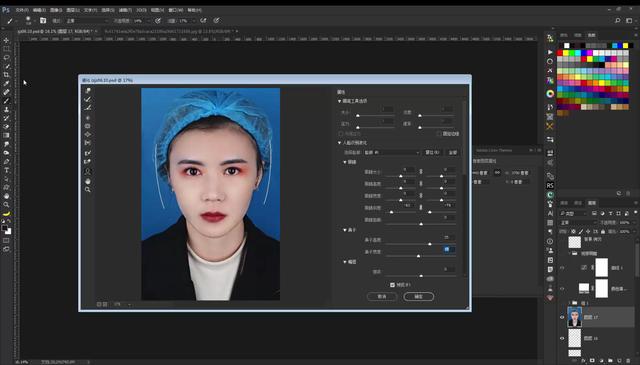Toggle visibility of 曲线 1 adjustment layer

[562, 268]
